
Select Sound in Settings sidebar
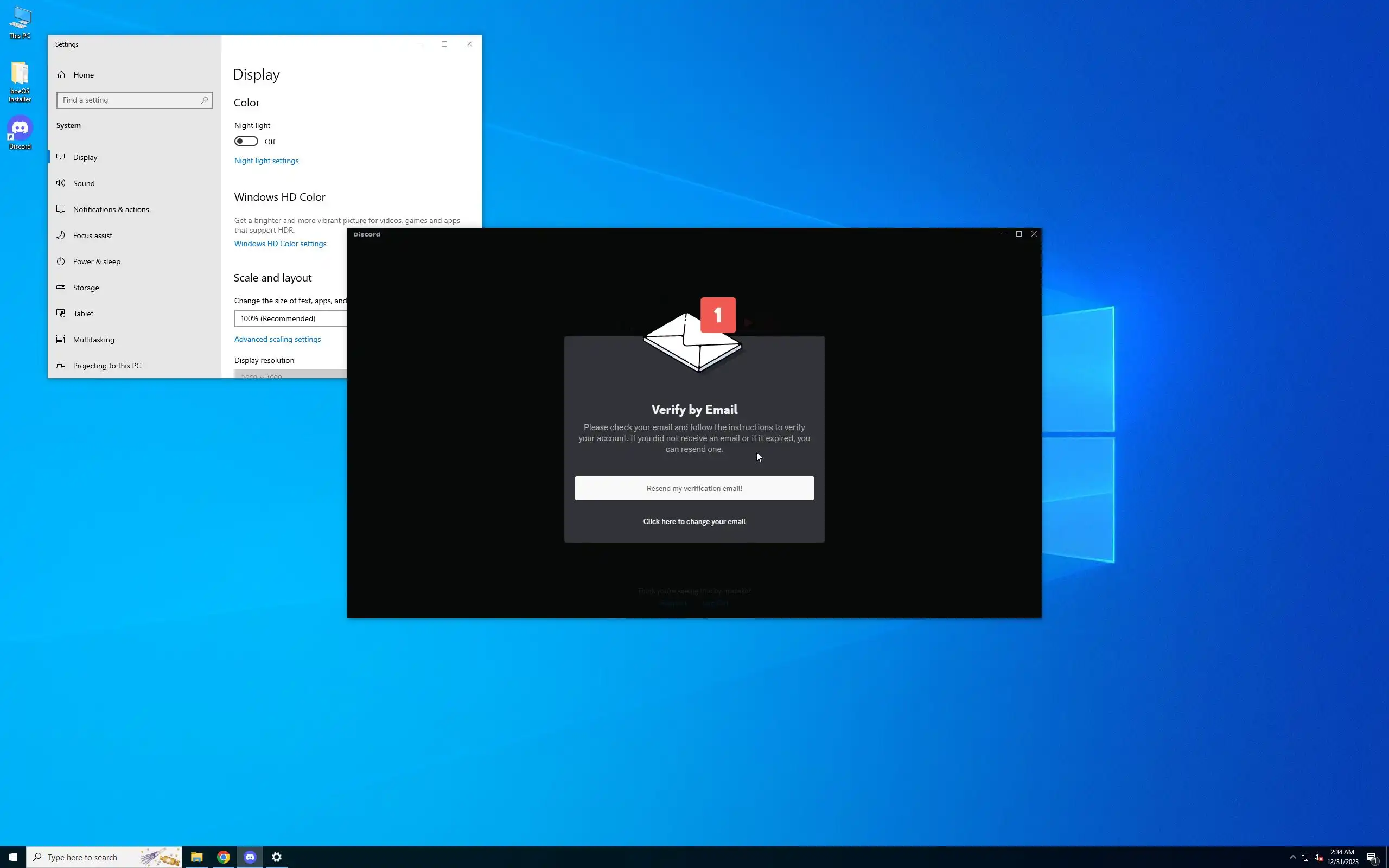tap(84, 183)
